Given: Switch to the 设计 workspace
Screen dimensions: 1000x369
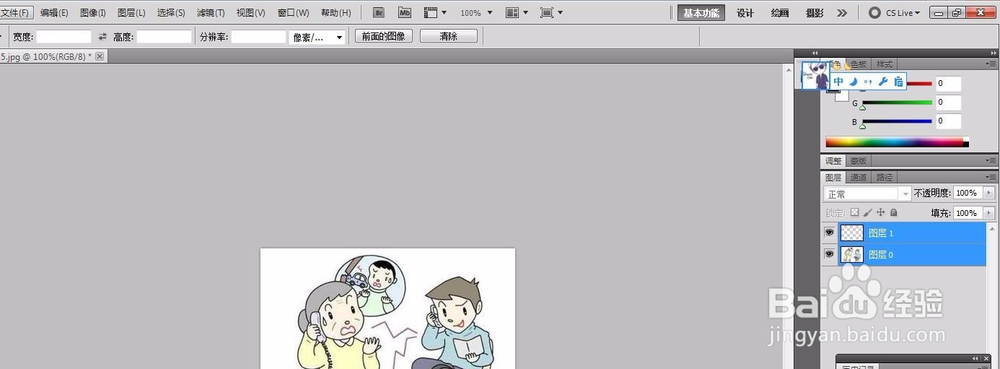Looking at the screenshot, I should (x=745, y=13).
